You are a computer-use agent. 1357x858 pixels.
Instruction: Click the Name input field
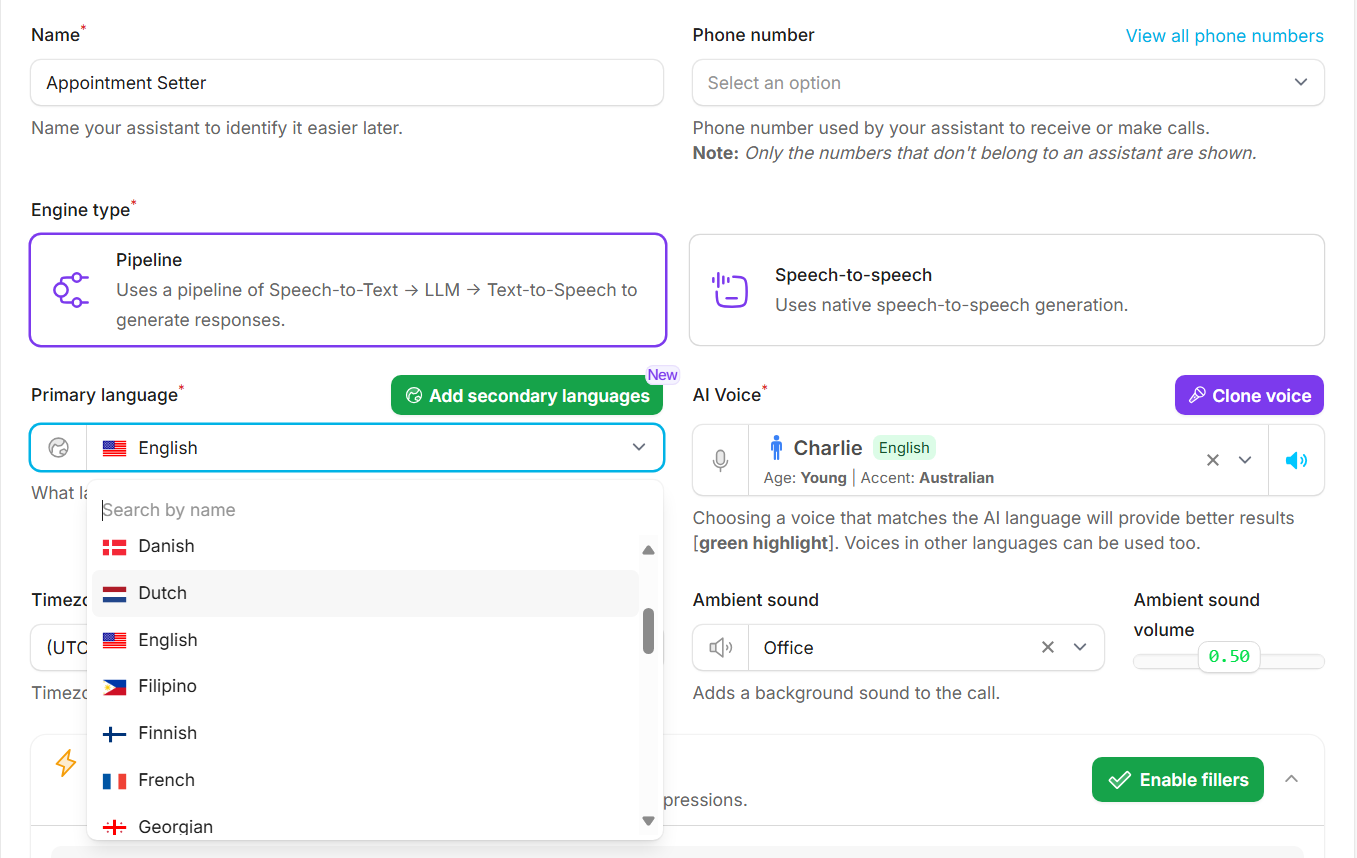[347, 83]
